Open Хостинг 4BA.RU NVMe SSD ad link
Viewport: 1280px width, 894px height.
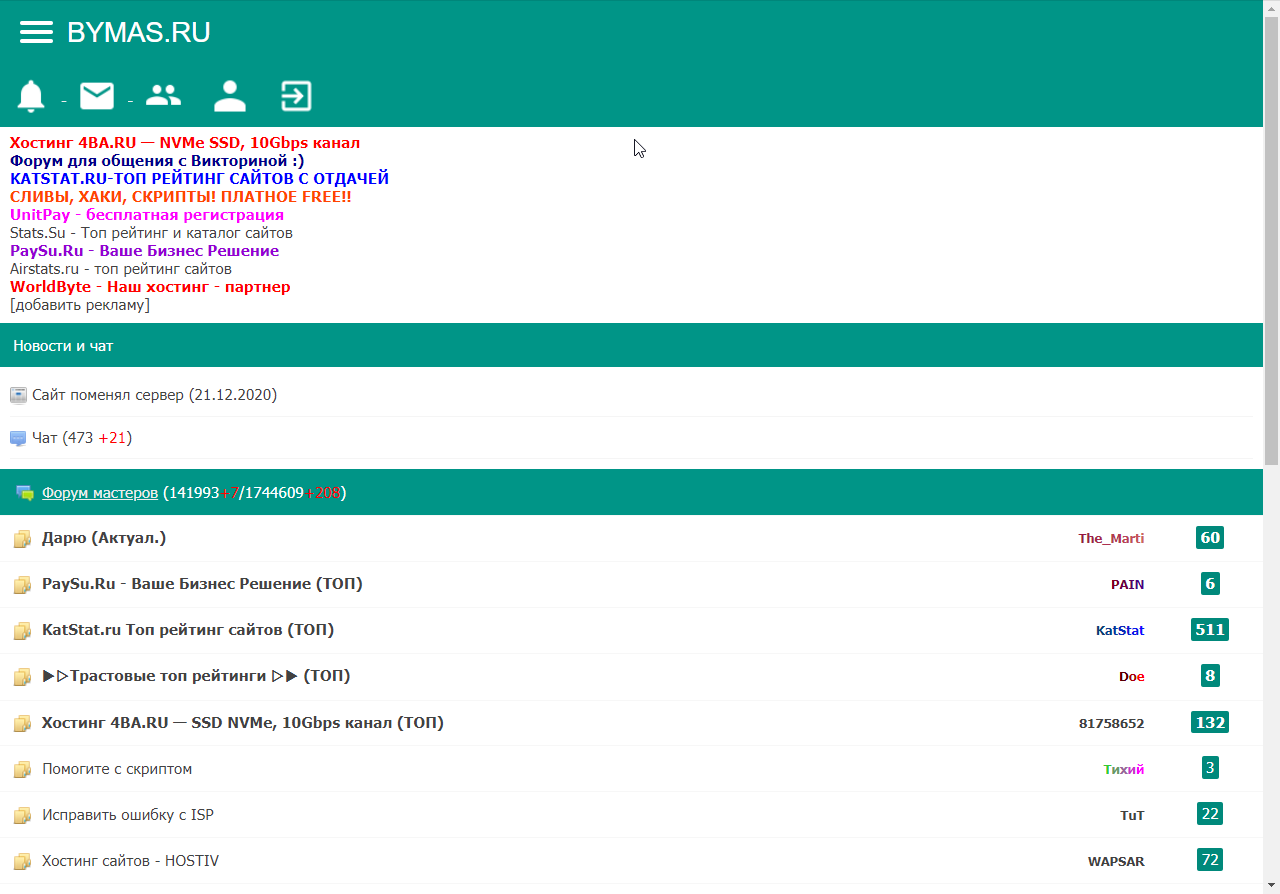[x=185, y=143]
